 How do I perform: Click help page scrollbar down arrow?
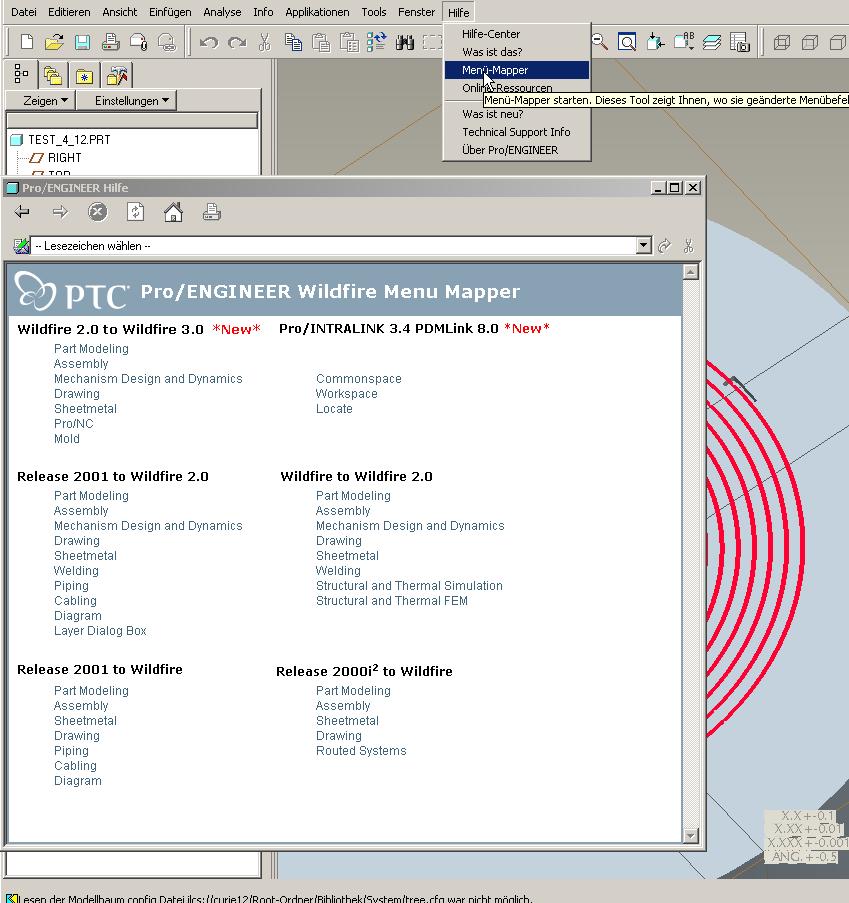pyautogui.click(x=690, y=835)
